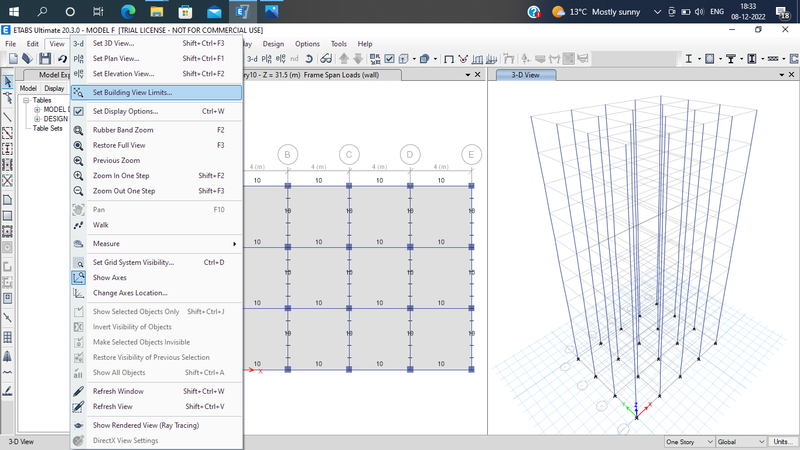
Task: Open the File menu
Action: coord(11,44)
